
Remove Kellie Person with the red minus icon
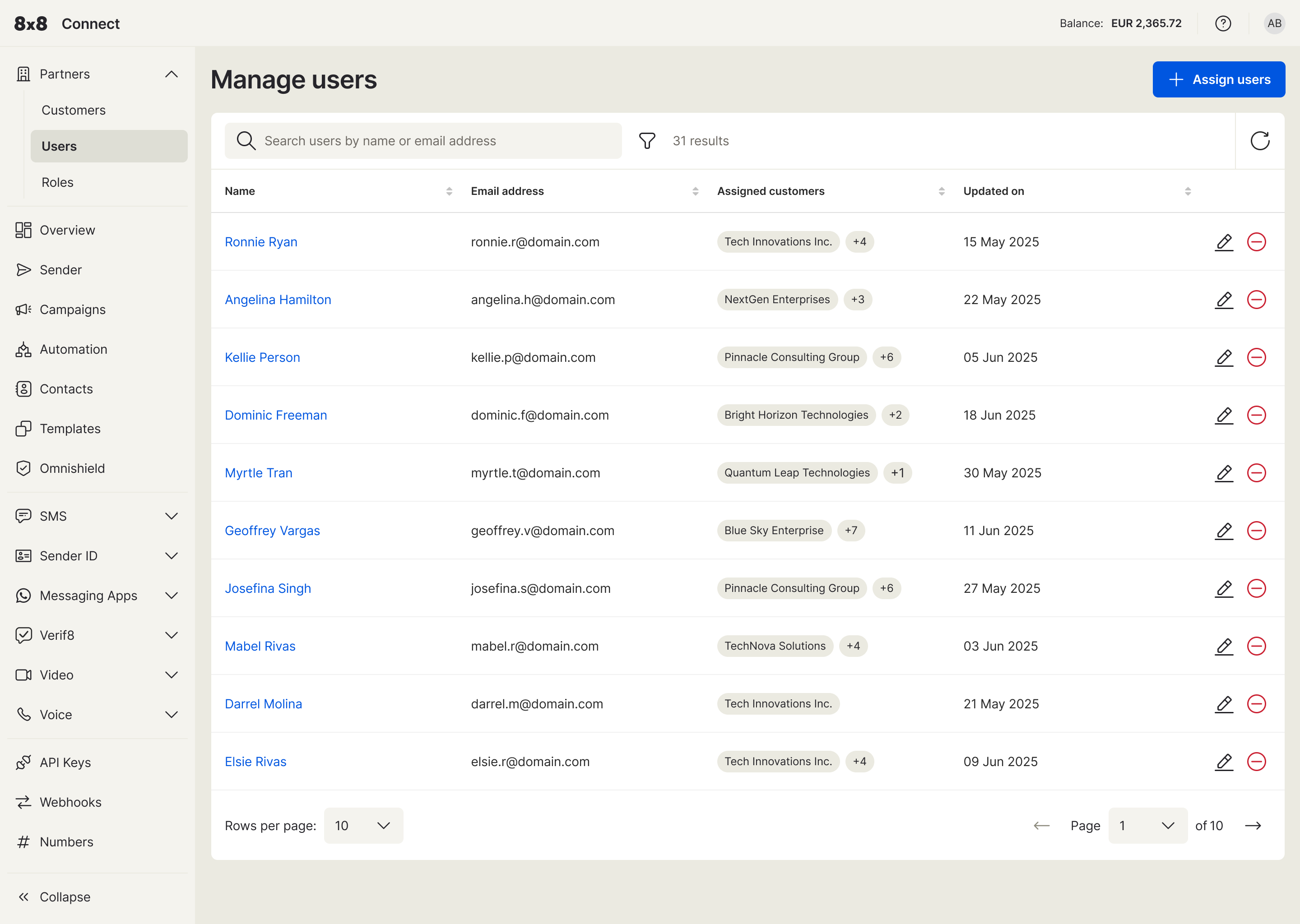(x=1257, y=357)
